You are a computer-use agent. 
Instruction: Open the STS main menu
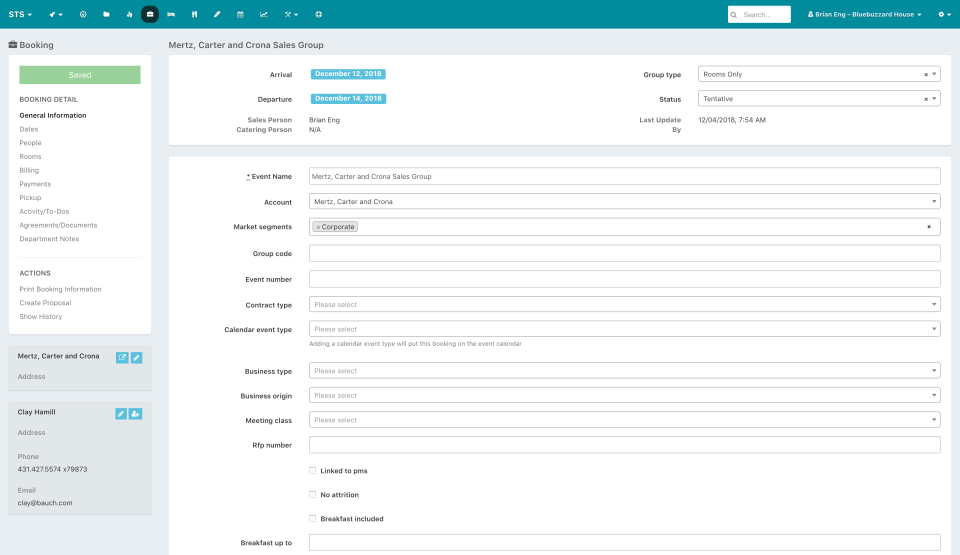click(x=20, y=14)
